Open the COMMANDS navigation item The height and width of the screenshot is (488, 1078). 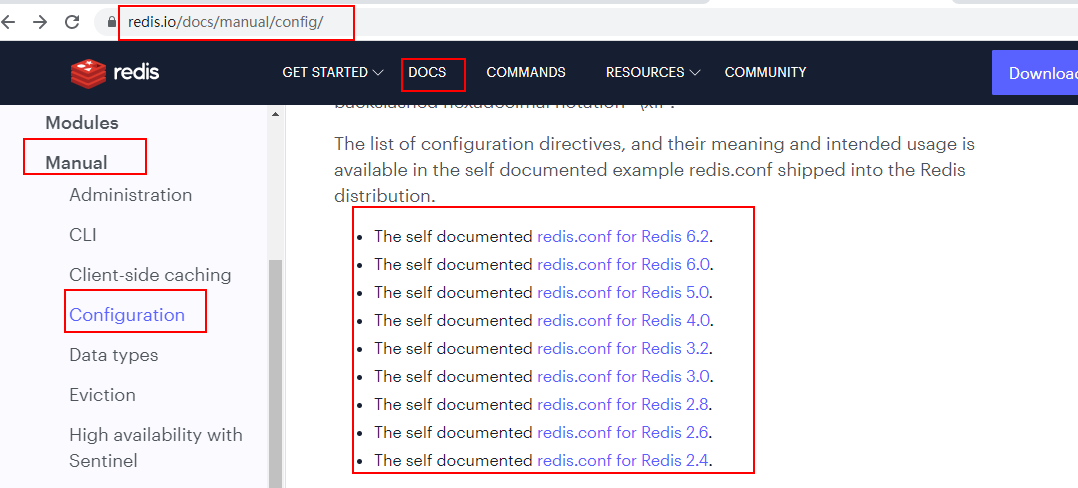point(526,72)
